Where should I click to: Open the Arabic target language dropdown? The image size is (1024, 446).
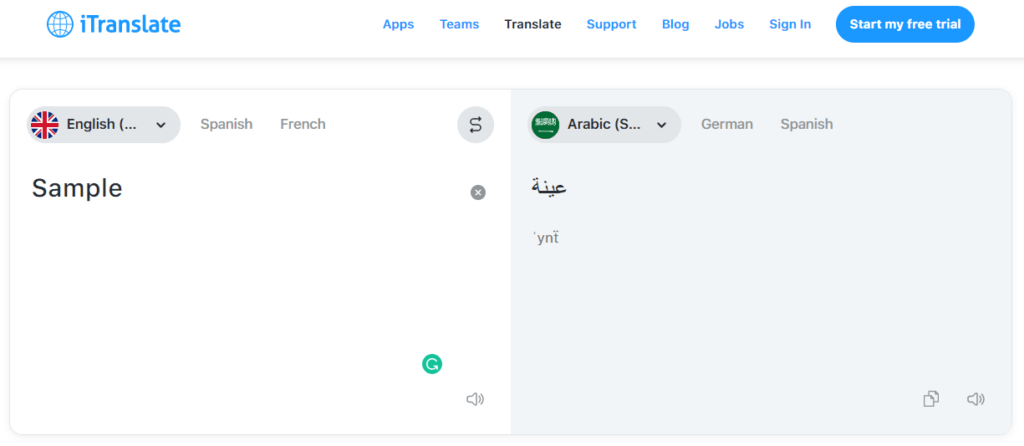661,125
